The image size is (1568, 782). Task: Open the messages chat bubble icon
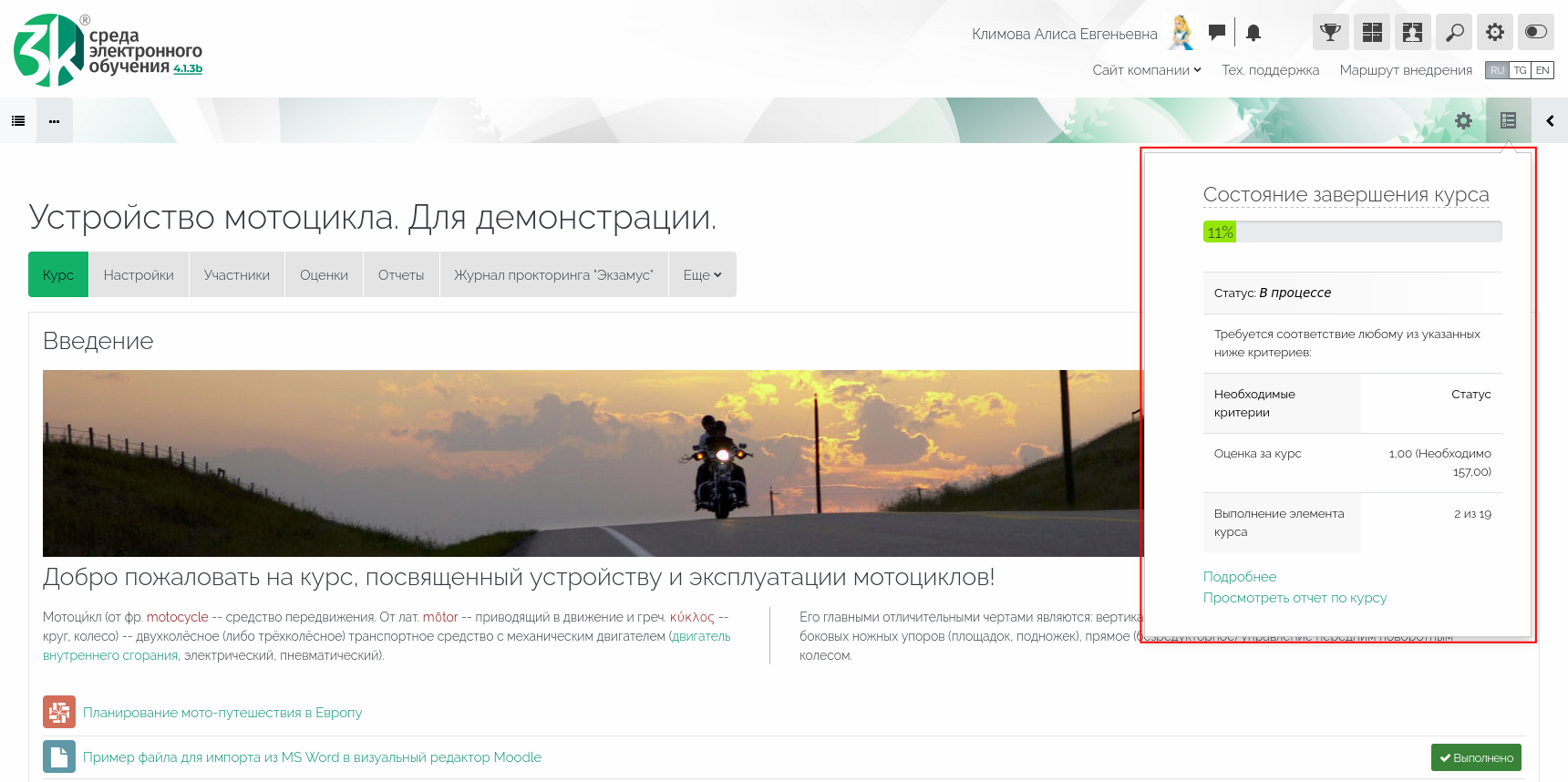point(1216,33)
